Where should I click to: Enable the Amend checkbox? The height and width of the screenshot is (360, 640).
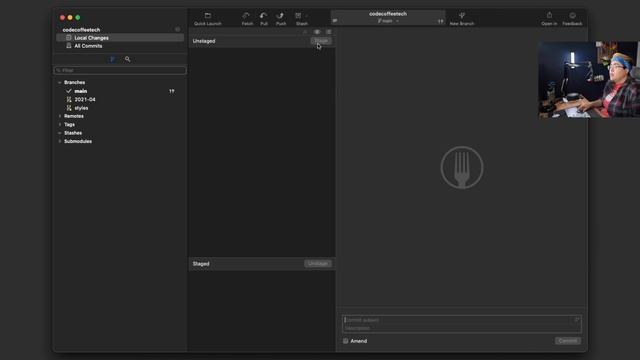point(346,341)
